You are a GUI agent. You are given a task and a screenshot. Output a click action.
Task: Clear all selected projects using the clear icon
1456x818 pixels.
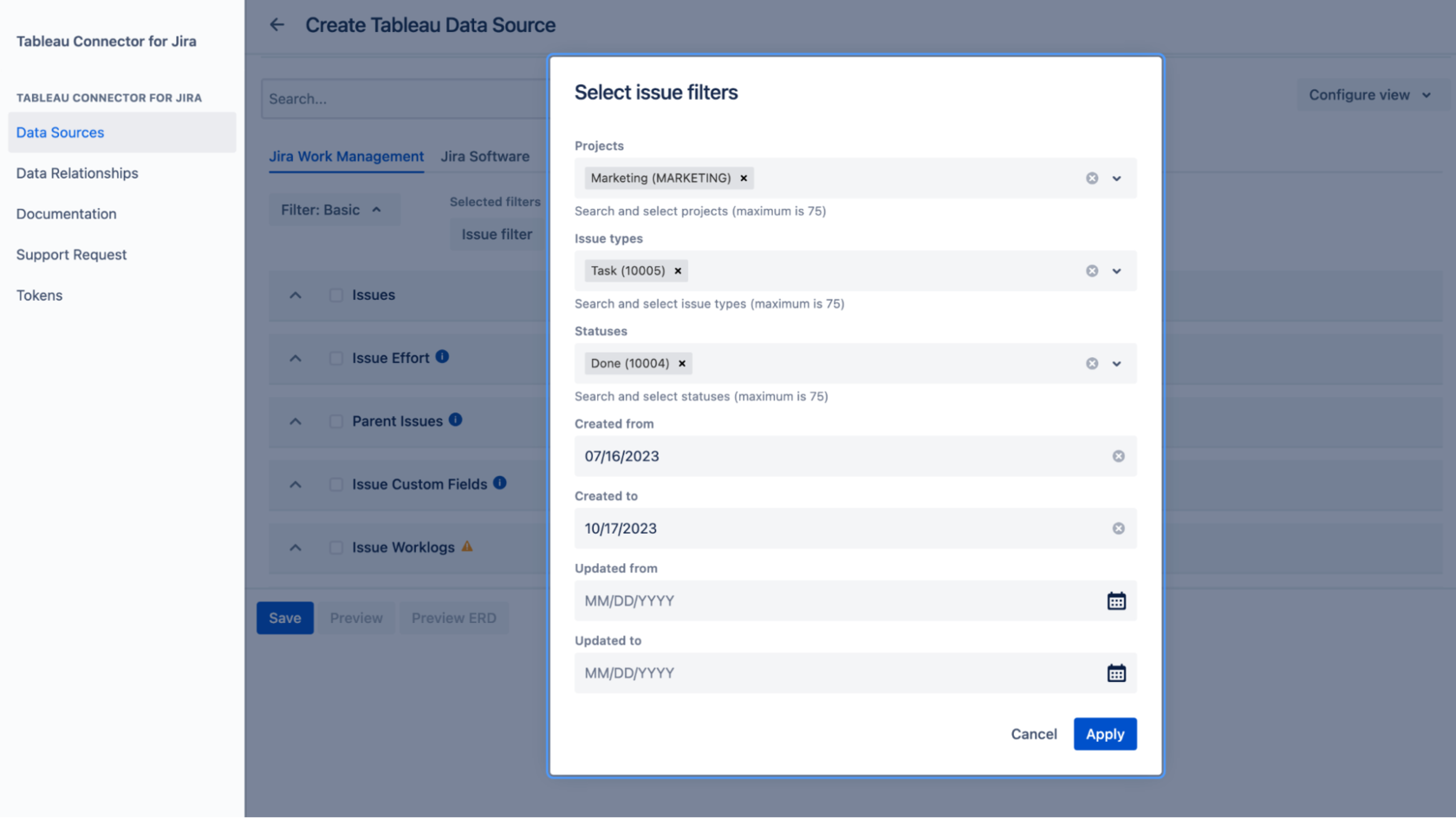point(1091,178)
